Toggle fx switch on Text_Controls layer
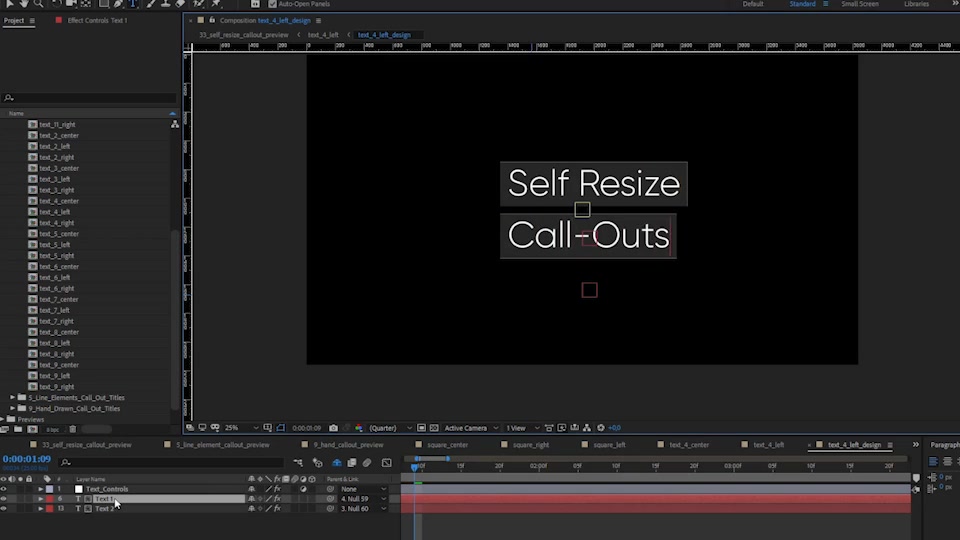This screenshot has height=540, width=960. (x=277, y=489)
